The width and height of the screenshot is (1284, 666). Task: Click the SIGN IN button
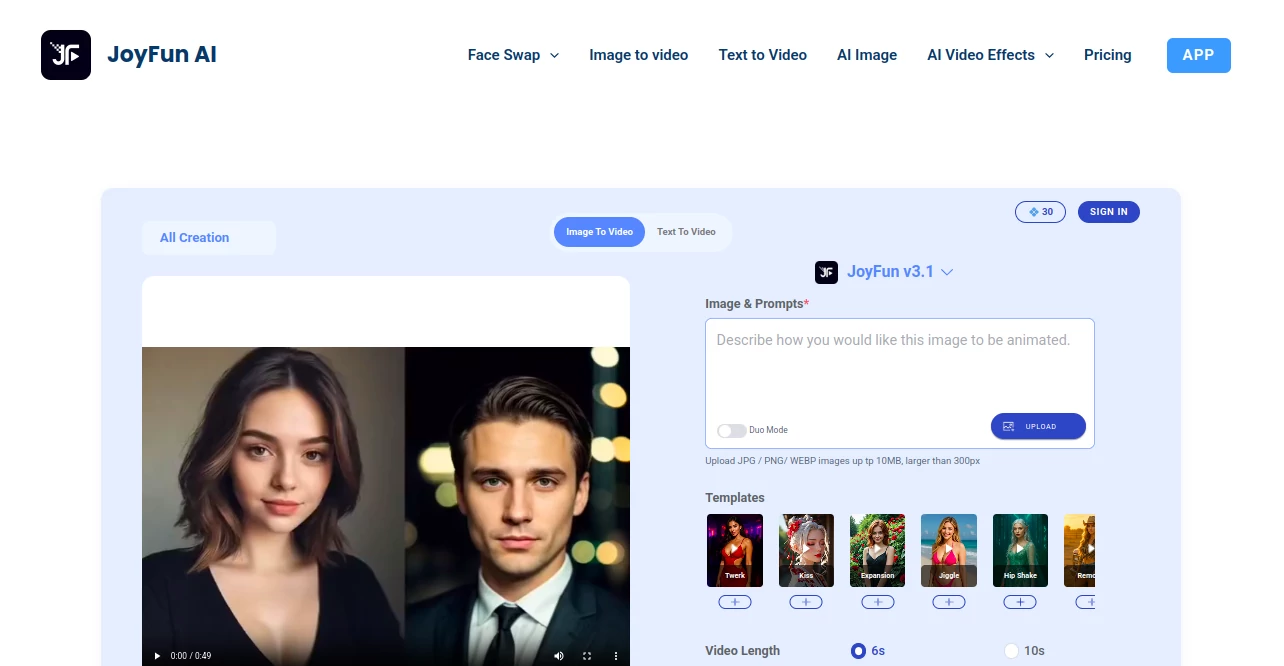1108,211
